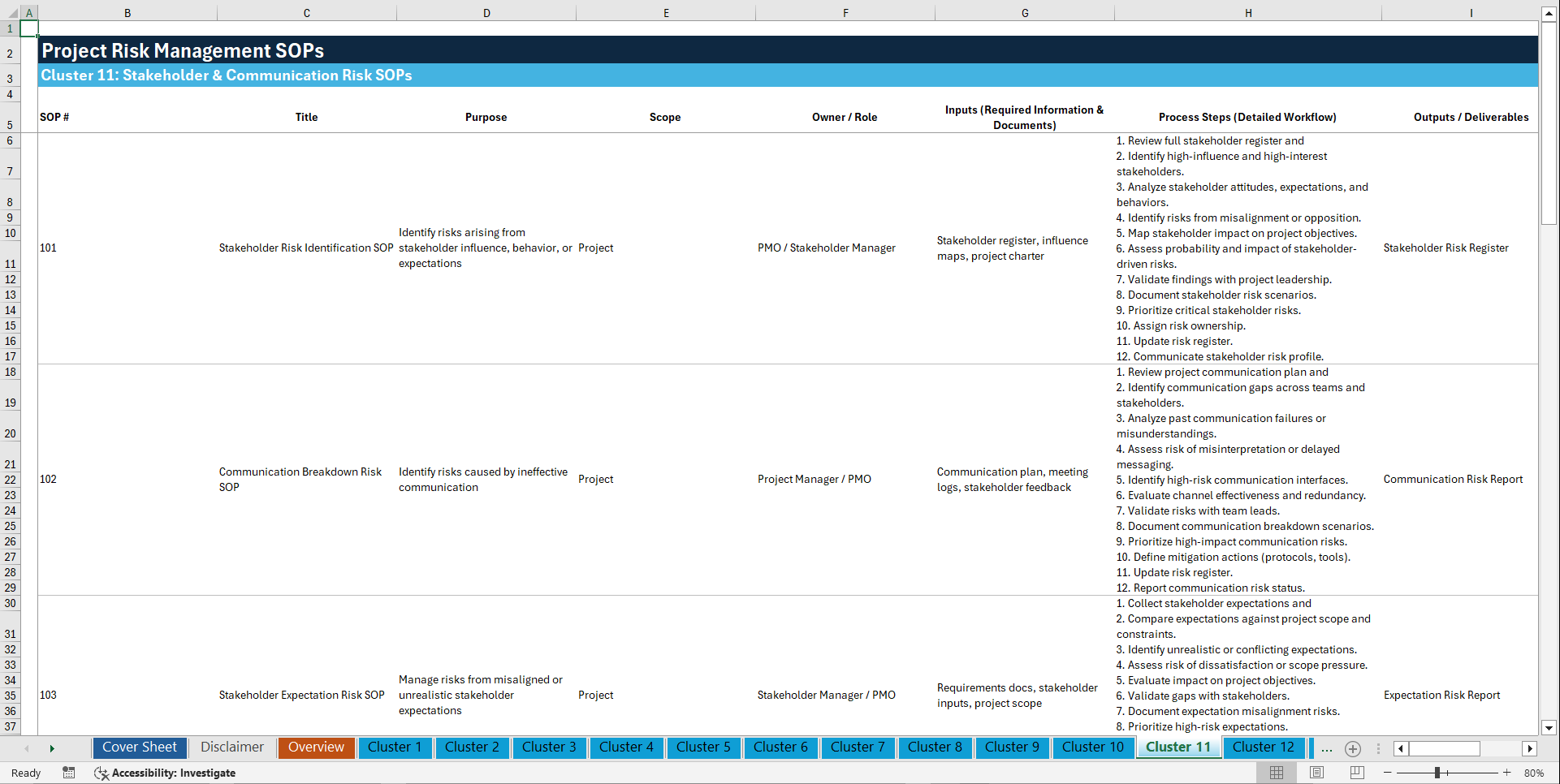Click the Zoom In plus button

(1507, 773)
